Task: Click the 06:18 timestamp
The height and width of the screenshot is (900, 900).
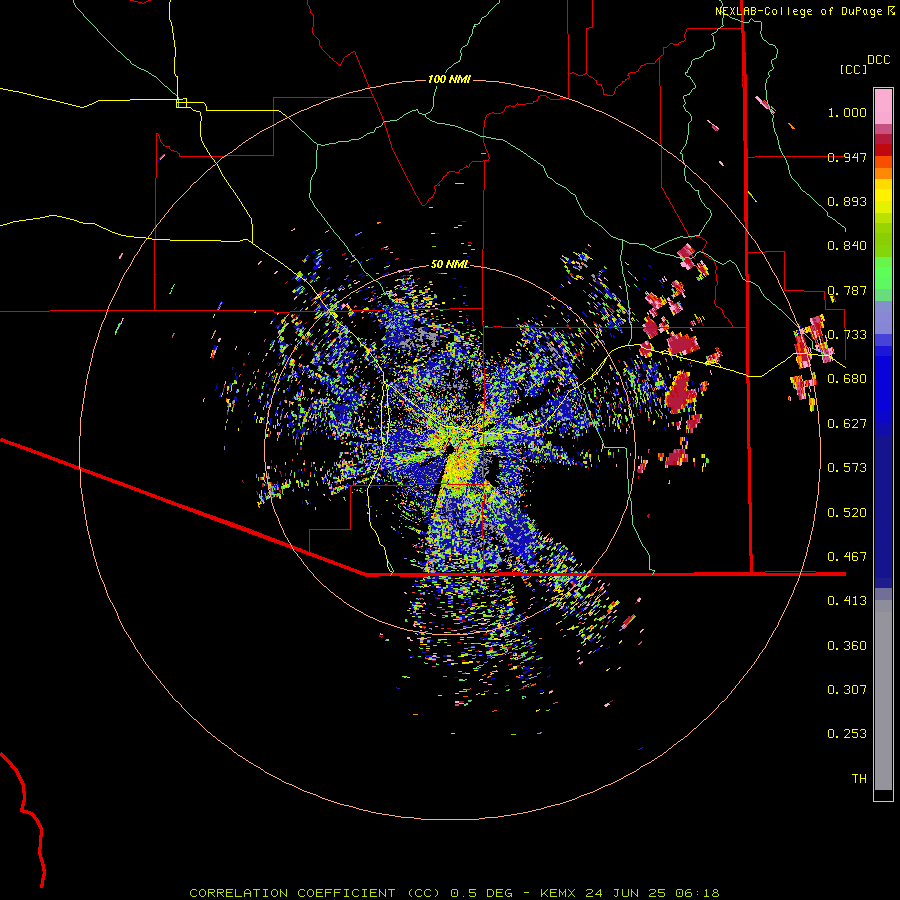Action: click(x=695, y=893)
